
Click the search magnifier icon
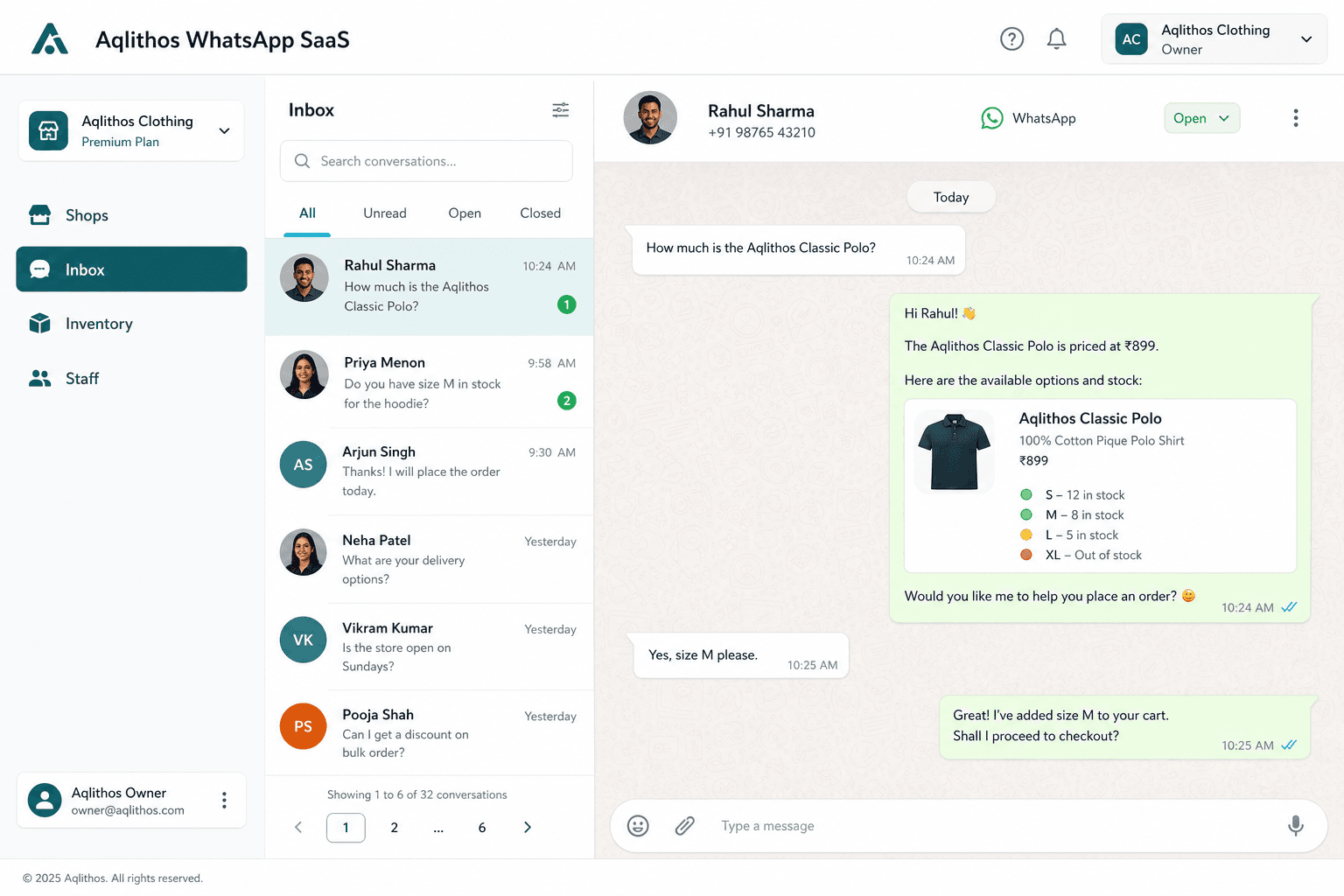coord(303,161)
